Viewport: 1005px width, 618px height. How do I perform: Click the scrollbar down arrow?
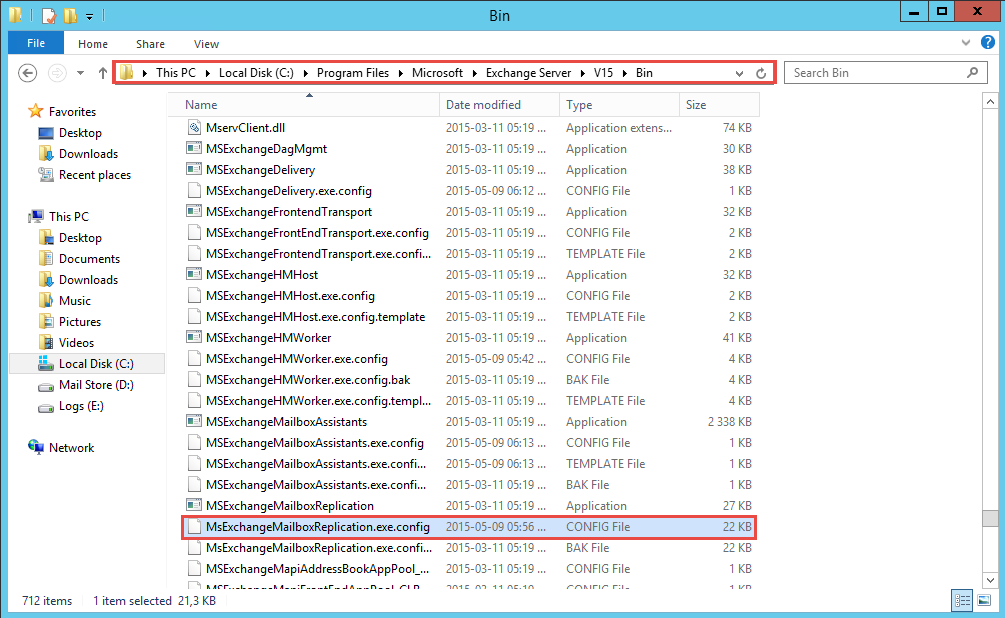(990, 580)
